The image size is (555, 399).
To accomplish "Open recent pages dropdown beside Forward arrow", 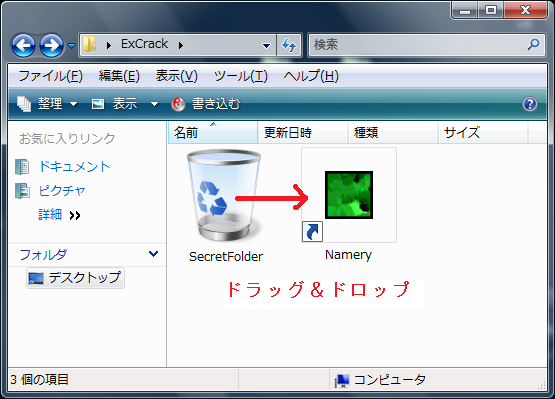I will click(71, 46).
